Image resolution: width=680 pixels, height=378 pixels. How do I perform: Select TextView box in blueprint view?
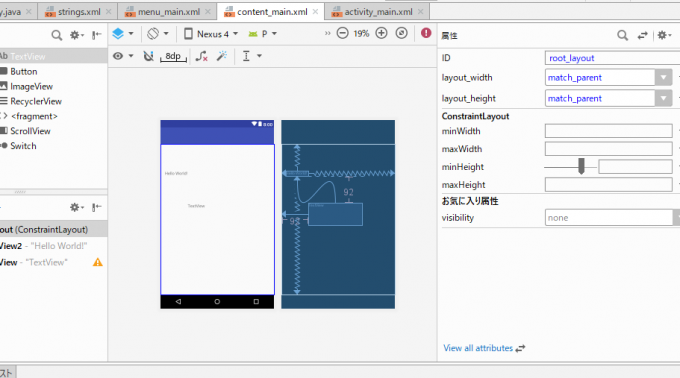(x=335, y=214)
